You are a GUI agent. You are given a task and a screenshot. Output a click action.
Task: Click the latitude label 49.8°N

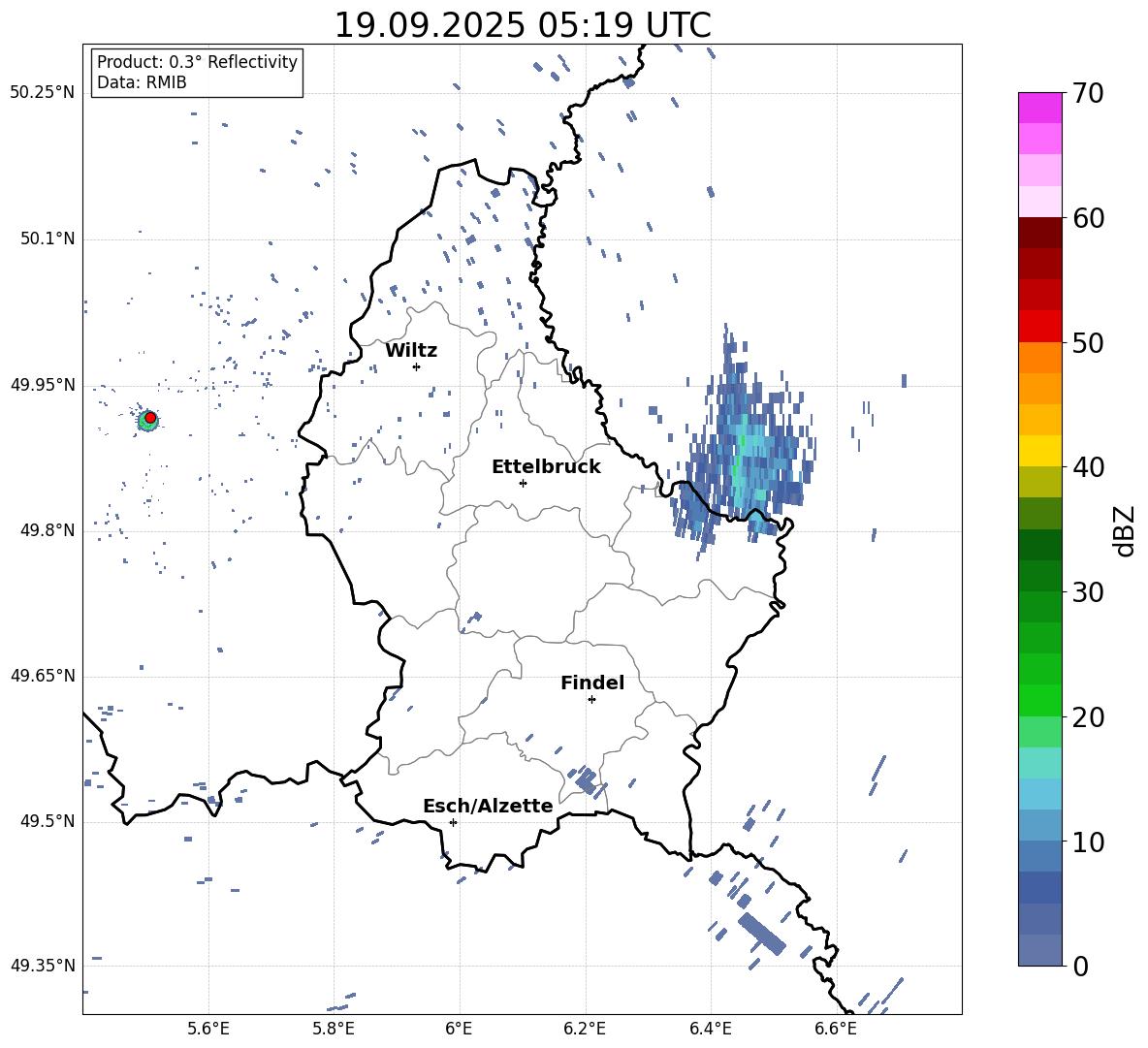47,530
